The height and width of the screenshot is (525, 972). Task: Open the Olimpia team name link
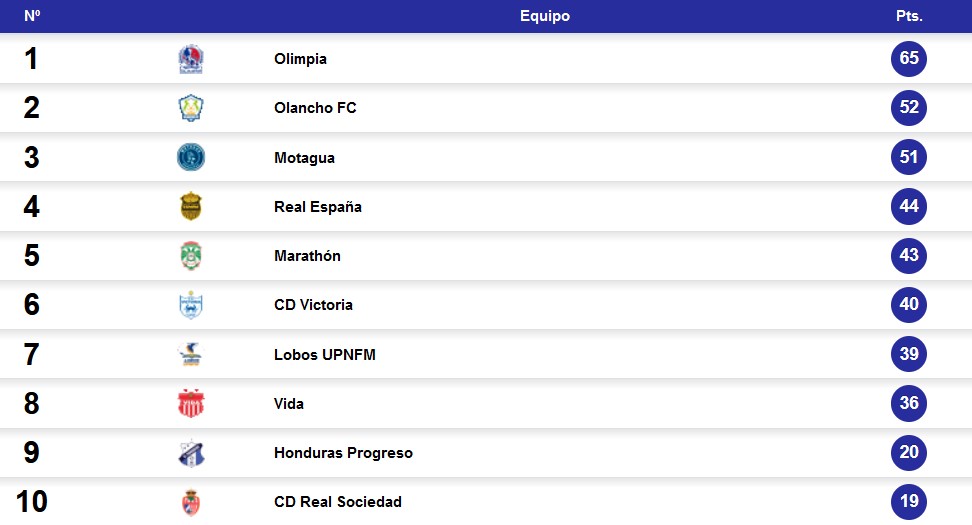click(301, 59)
